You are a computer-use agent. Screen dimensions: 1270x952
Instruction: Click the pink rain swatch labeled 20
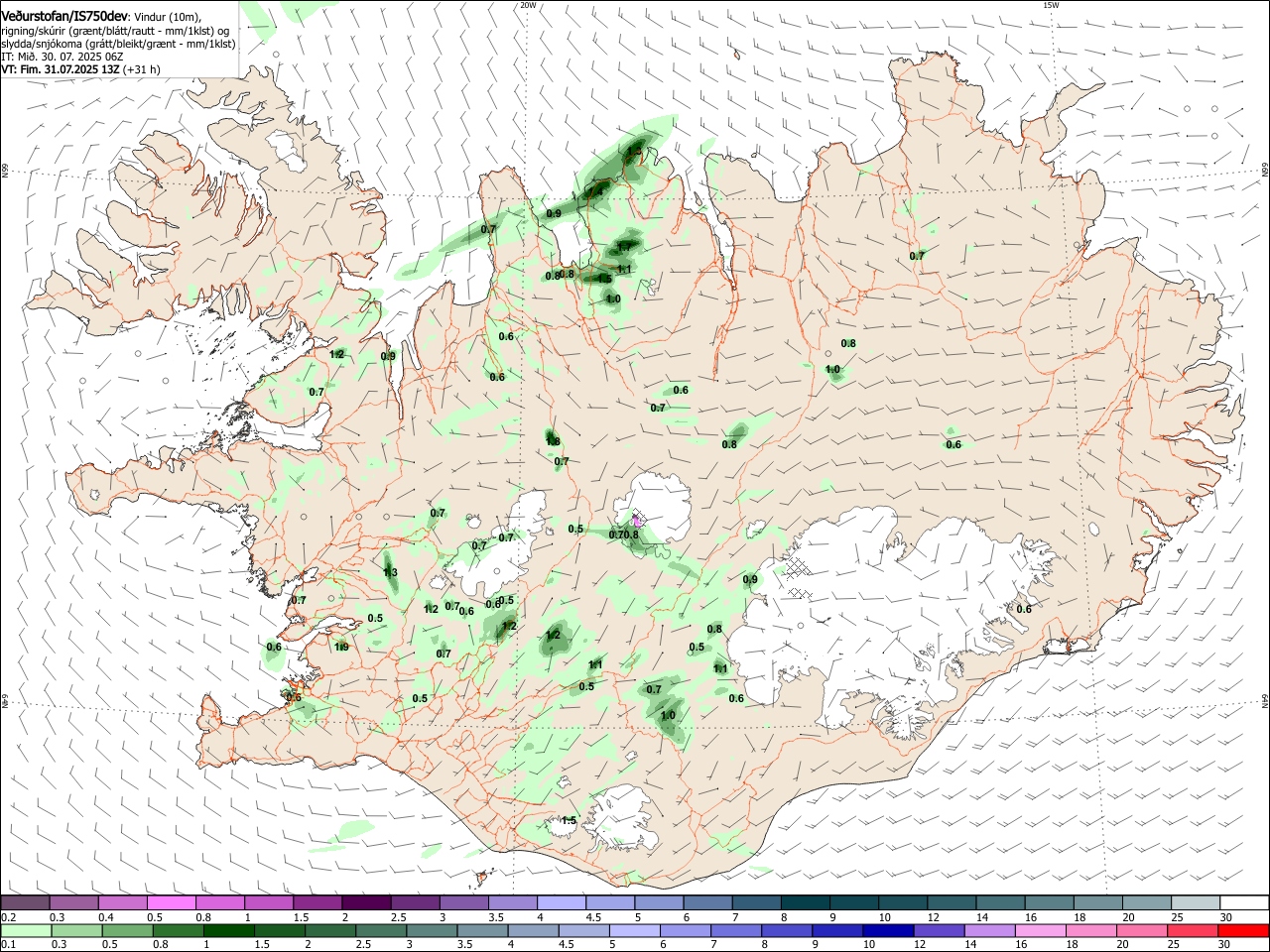tap(1142, 931)
